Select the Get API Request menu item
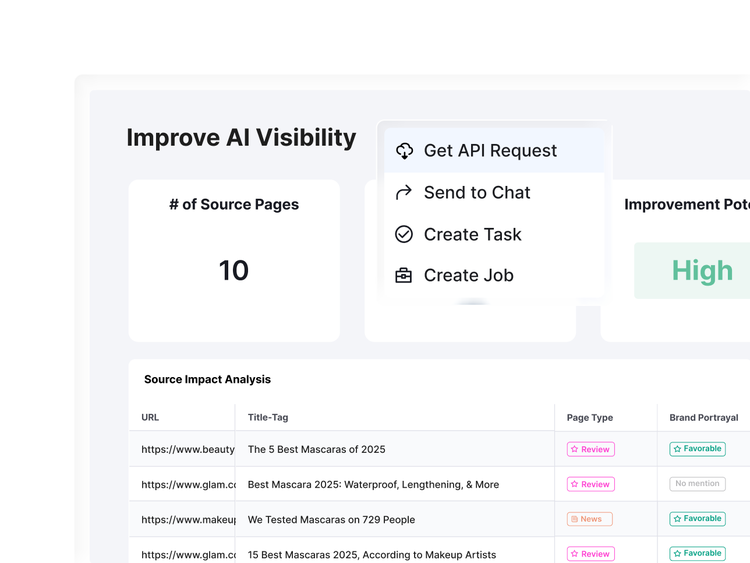The height and width of the screenshot is (563, 750). tap(490, 151)
